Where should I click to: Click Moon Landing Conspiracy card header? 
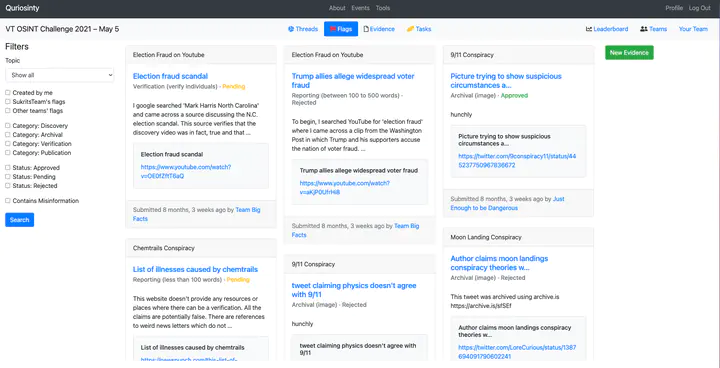[518, 238]
